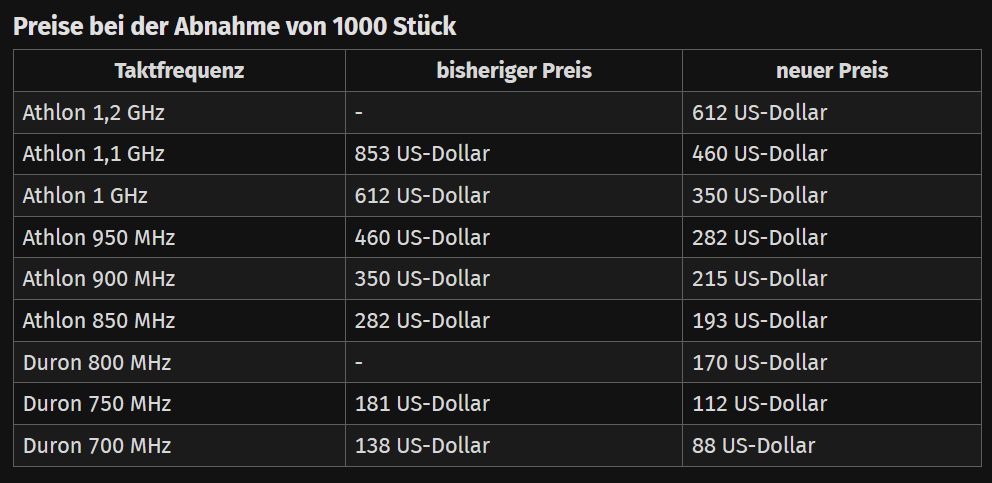This screenshot has width=992, height=483.
Task: Select the 'bisheriger Preis' column header
Action: [514, 71]
